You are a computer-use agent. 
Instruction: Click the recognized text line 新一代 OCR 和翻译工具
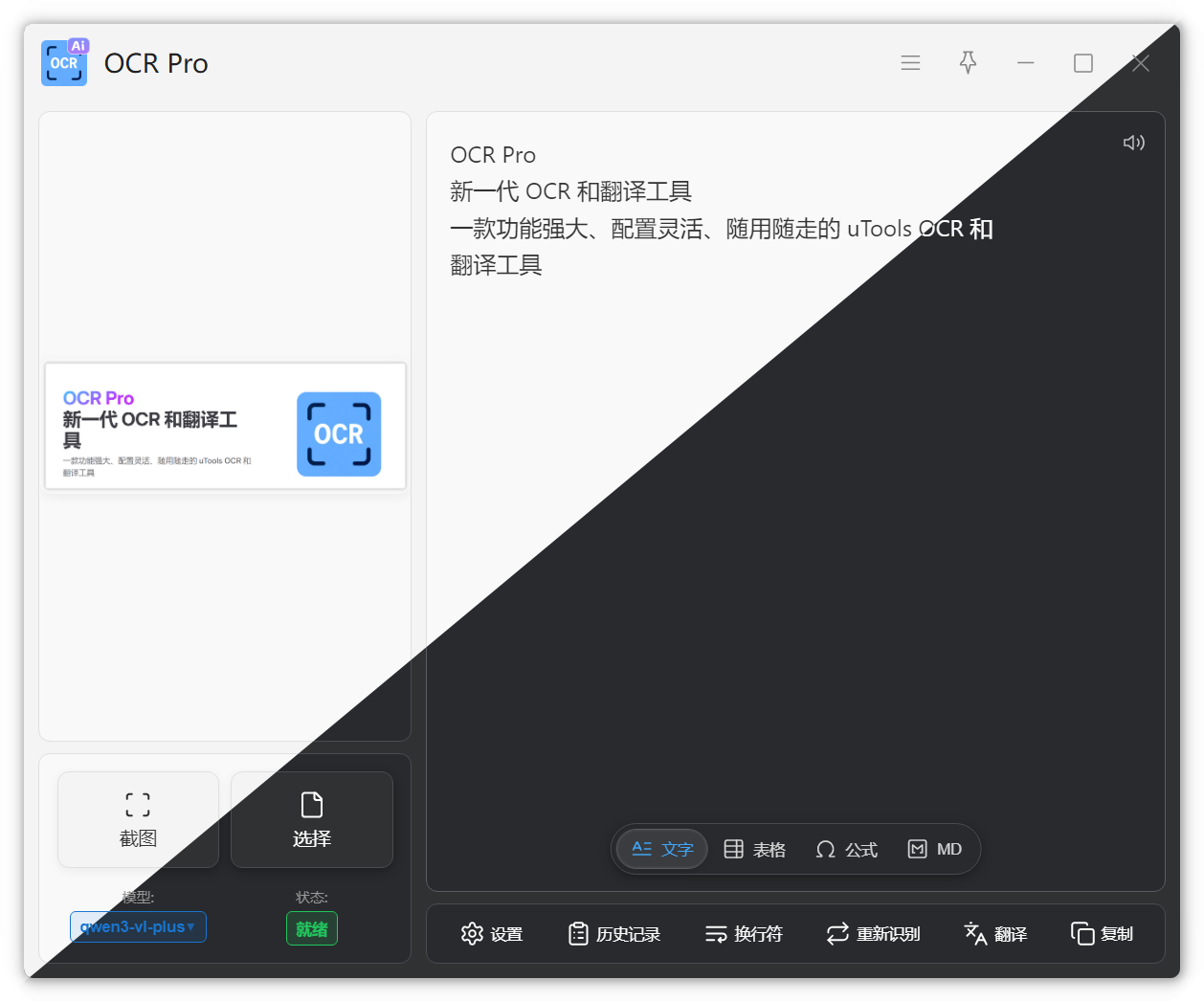[x=570, y=191]
